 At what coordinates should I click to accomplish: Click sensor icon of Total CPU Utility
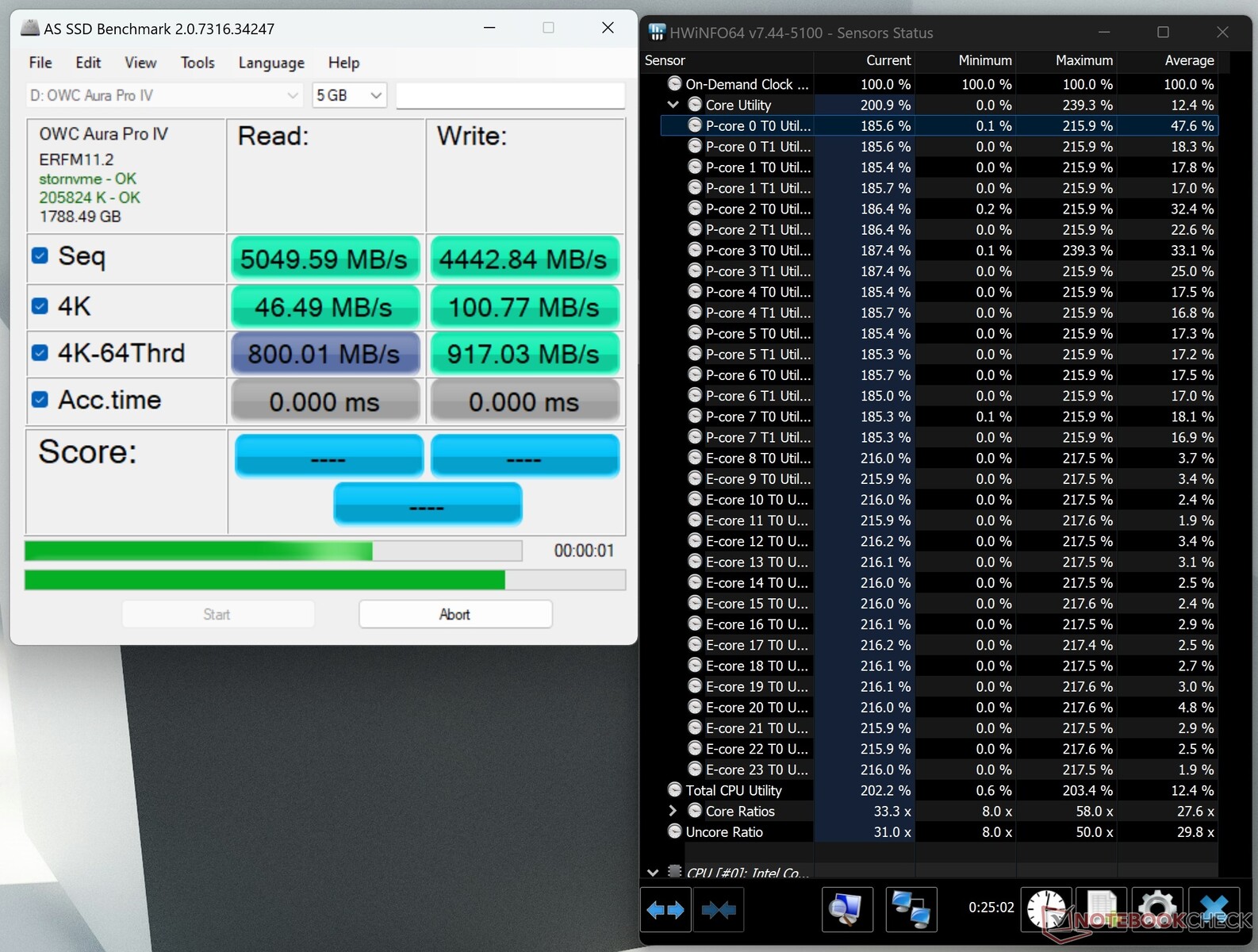tap(675, 790)
